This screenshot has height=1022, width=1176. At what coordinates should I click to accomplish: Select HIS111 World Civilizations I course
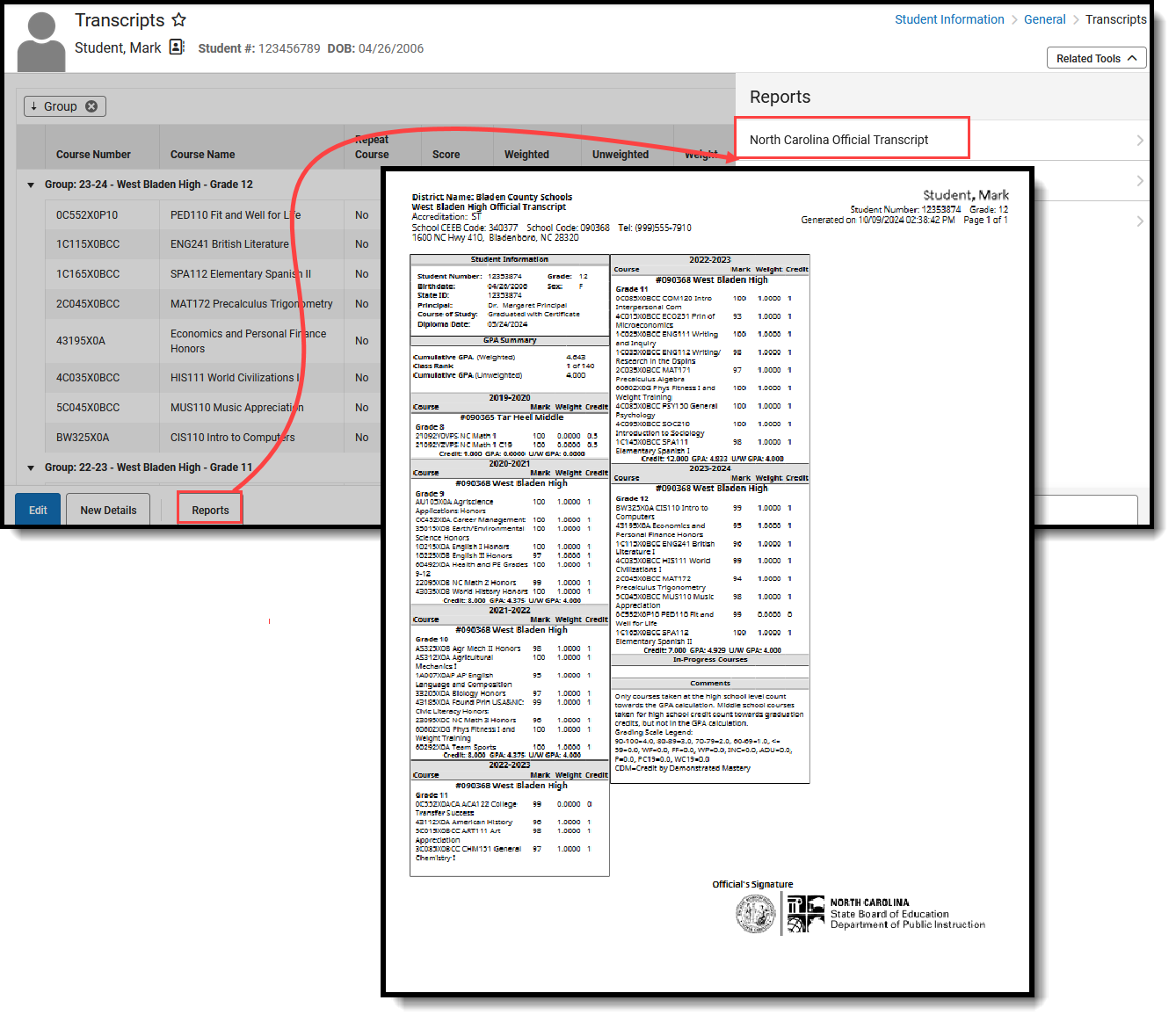point(235,378)
